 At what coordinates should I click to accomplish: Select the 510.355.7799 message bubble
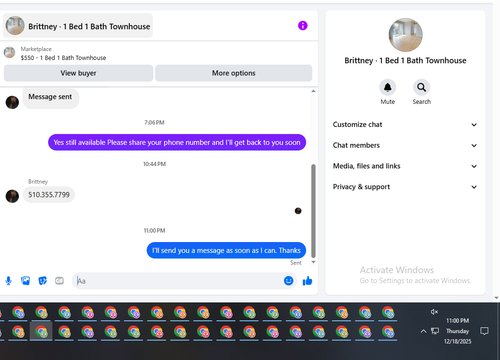tap(49, 195)
